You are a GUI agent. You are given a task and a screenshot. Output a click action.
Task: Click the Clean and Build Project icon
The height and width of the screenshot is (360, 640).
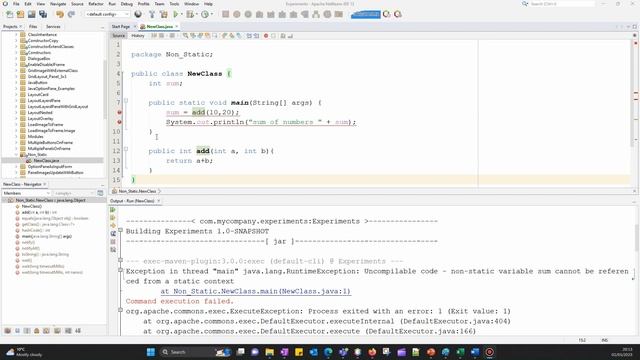tap(163, 14)
